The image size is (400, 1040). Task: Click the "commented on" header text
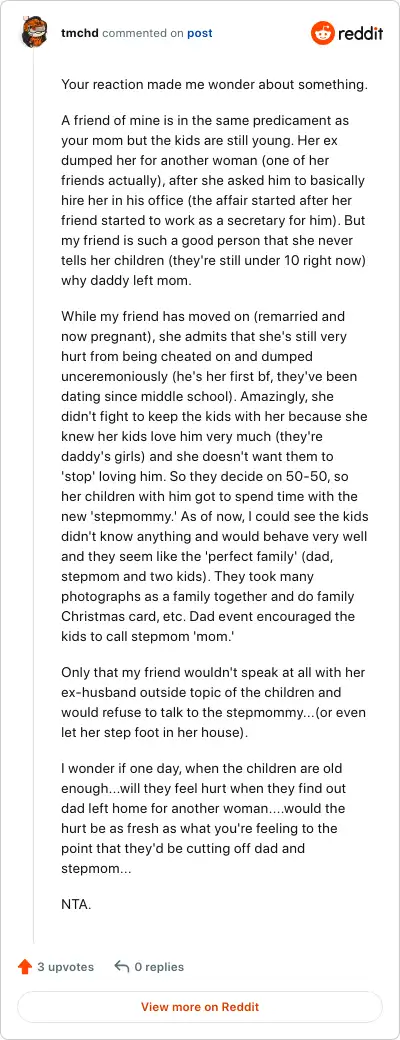pyautogui.click(x=143, y=32)
